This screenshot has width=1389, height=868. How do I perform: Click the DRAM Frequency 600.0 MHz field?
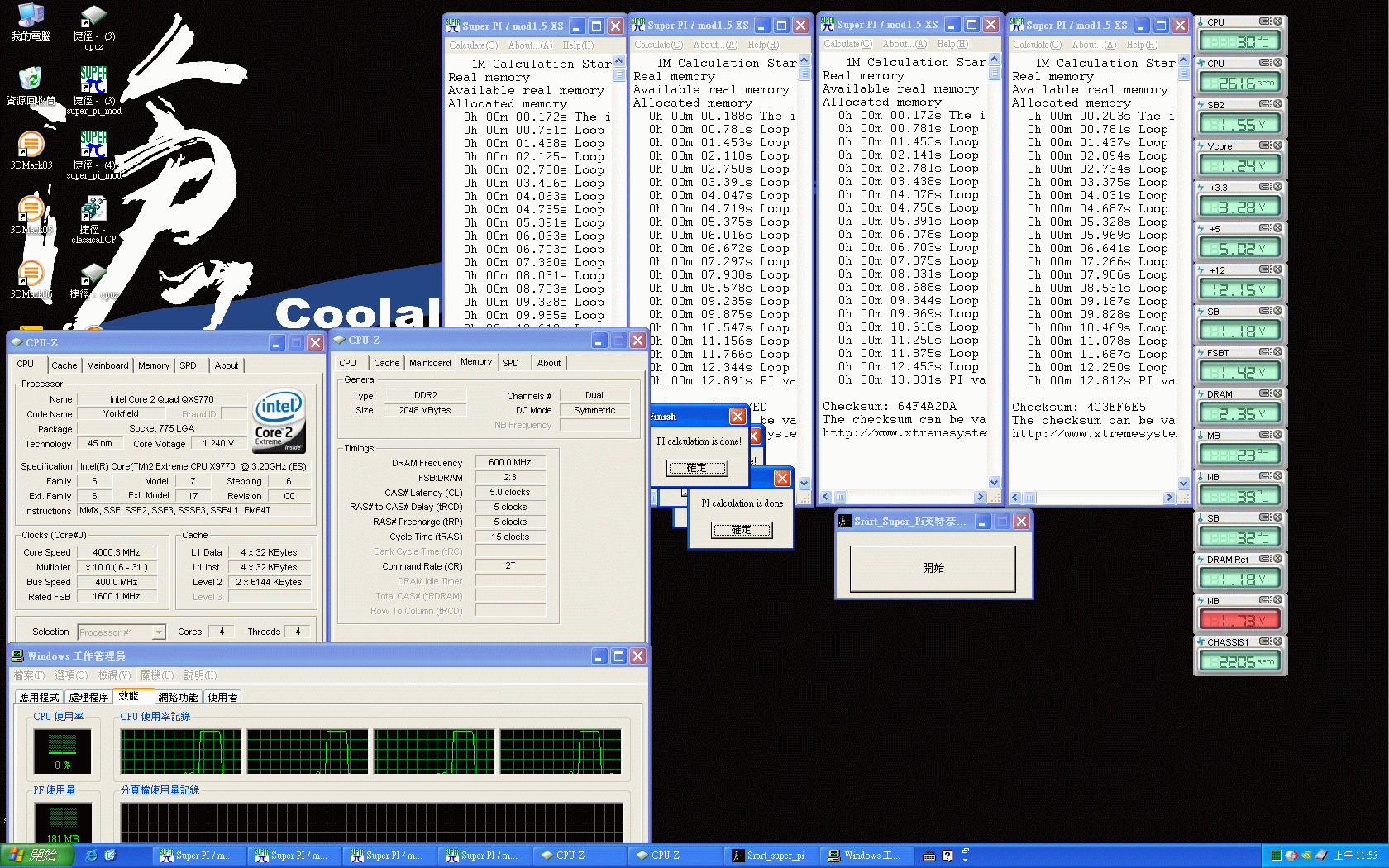tap(510, 462)
